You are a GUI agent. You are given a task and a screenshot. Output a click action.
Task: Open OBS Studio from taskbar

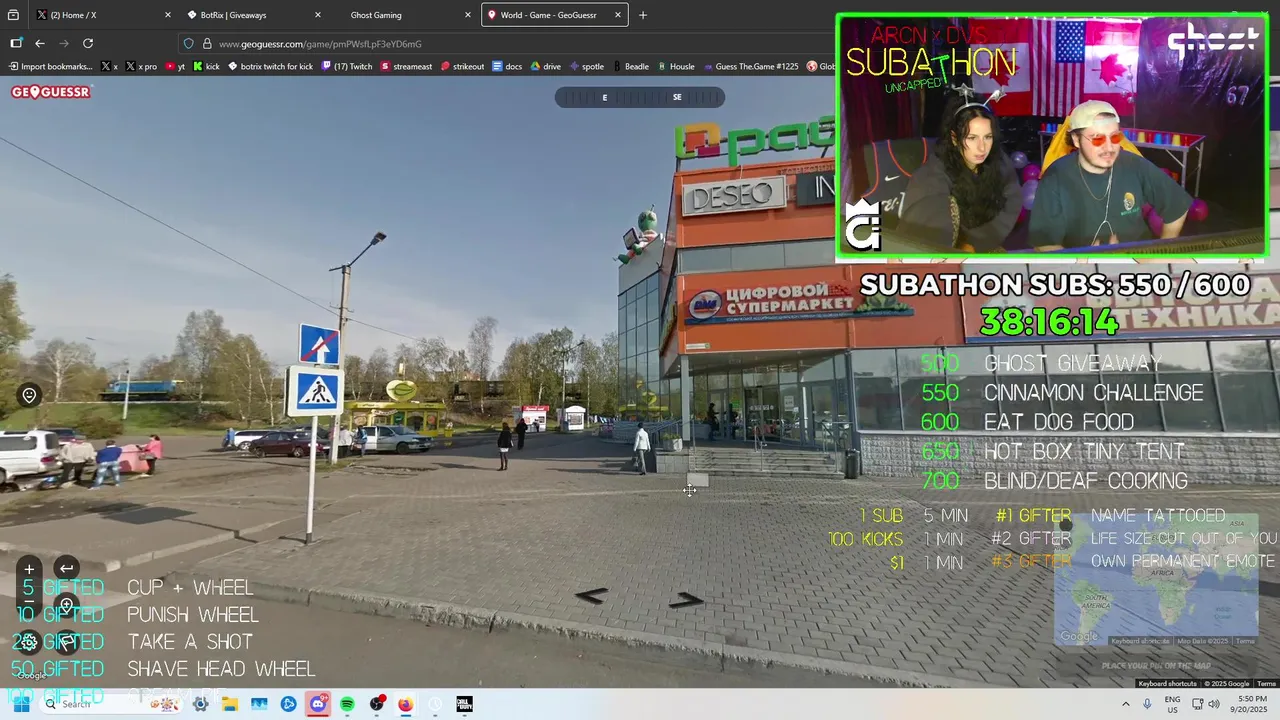pyautogui.click(x=377, y=704)
